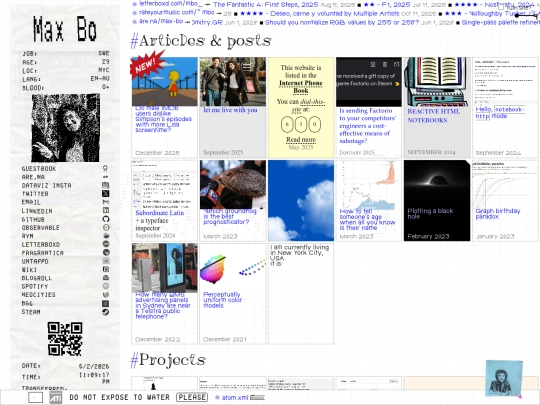
Task: Click the QR code in the sidebar
Action: coord(65,339)
